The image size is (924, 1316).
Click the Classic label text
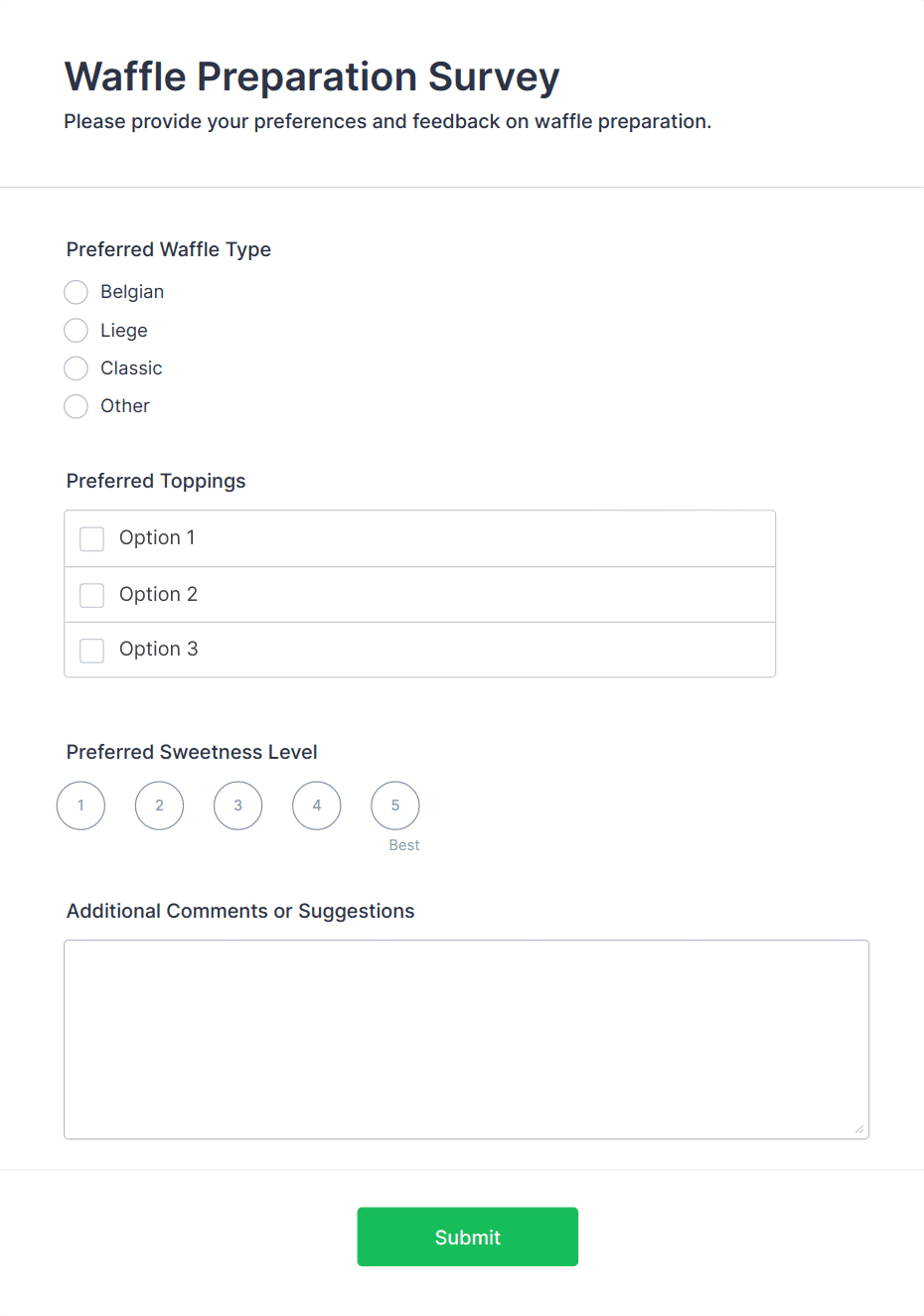(131, 368)
